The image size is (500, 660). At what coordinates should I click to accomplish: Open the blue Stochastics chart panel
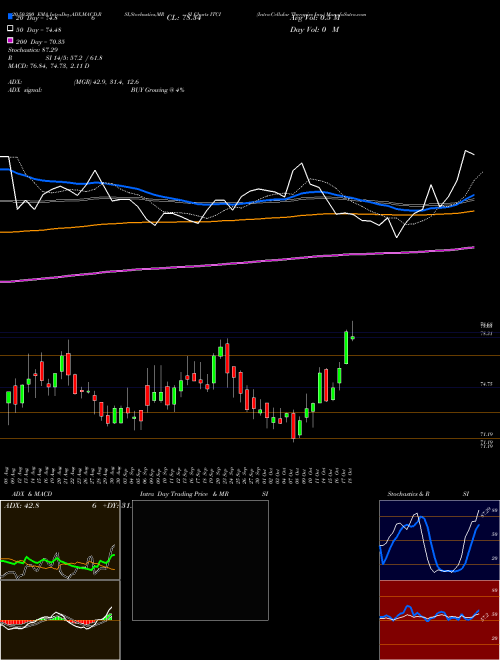click(x=439, y=540)
